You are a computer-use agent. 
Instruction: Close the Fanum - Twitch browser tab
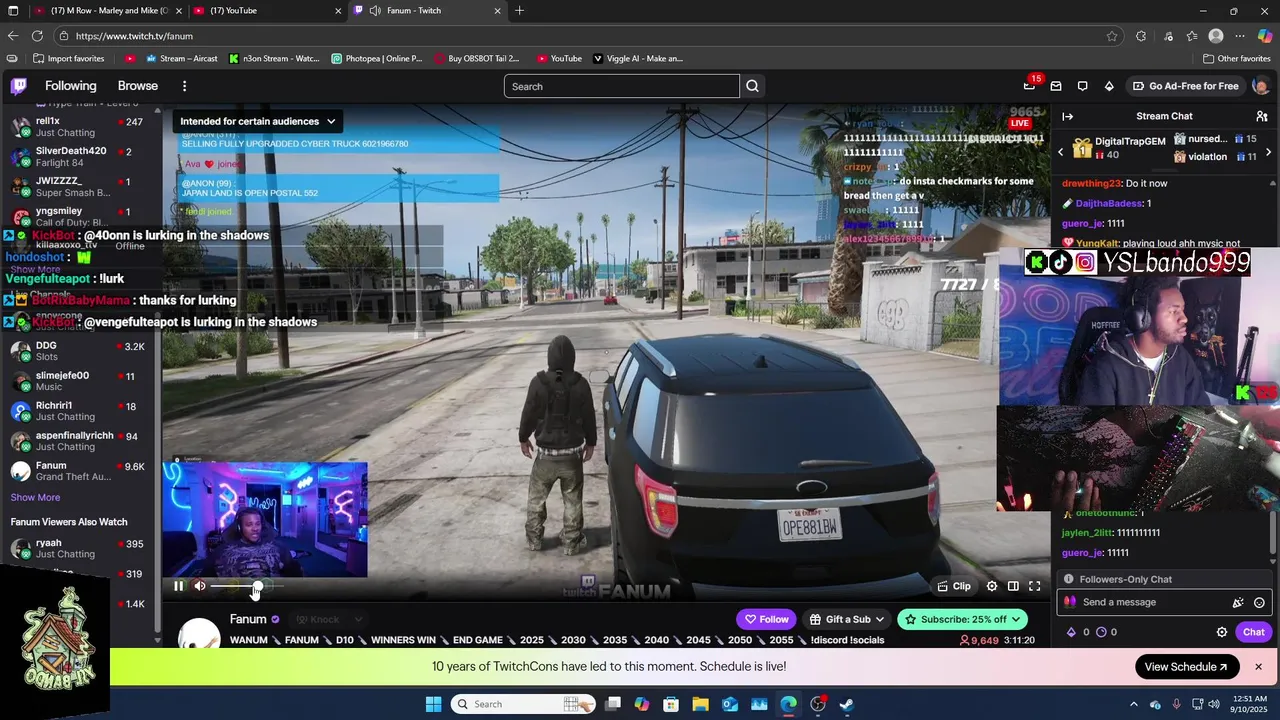point(497,11)
